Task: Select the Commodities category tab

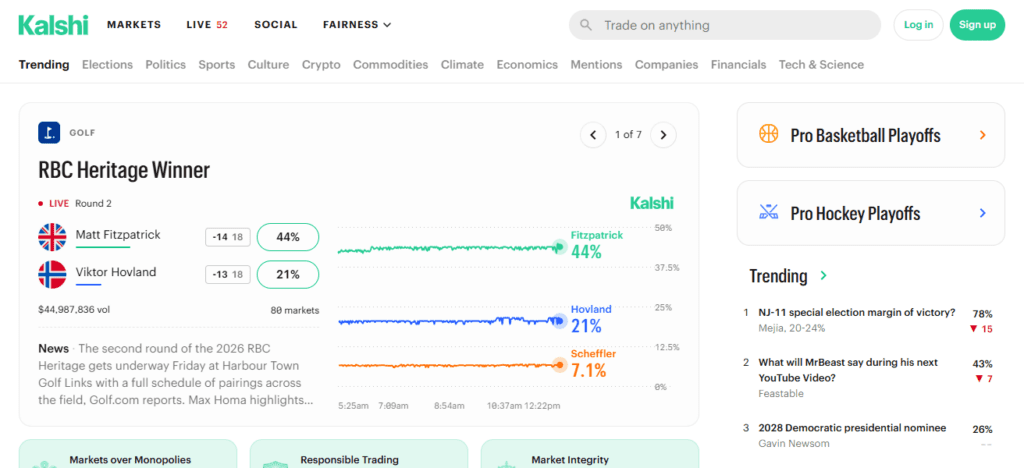Action: pos(391,65)
